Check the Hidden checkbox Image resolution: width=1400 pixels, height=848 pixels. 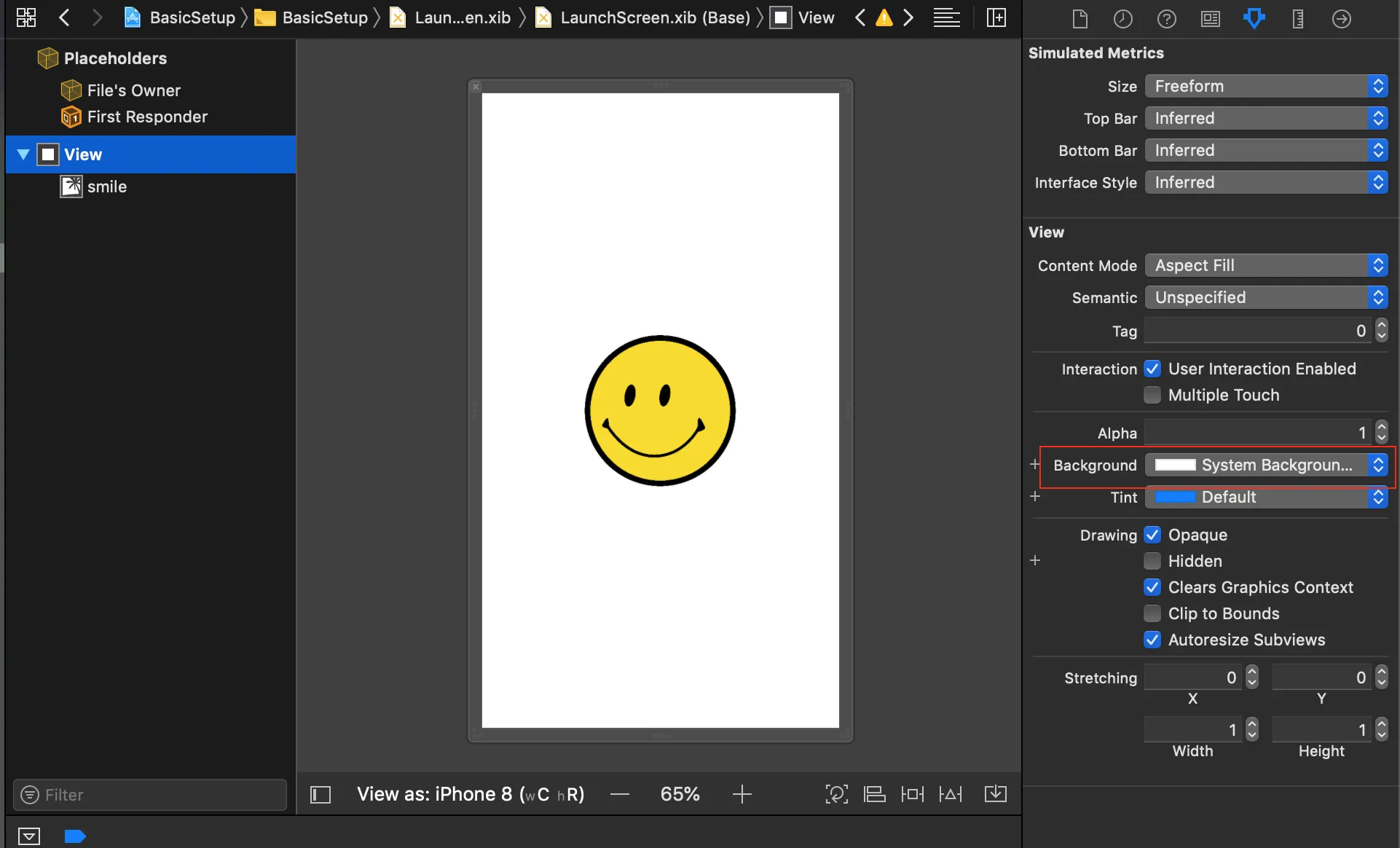pyautogui.click(x=1152, y=561)
